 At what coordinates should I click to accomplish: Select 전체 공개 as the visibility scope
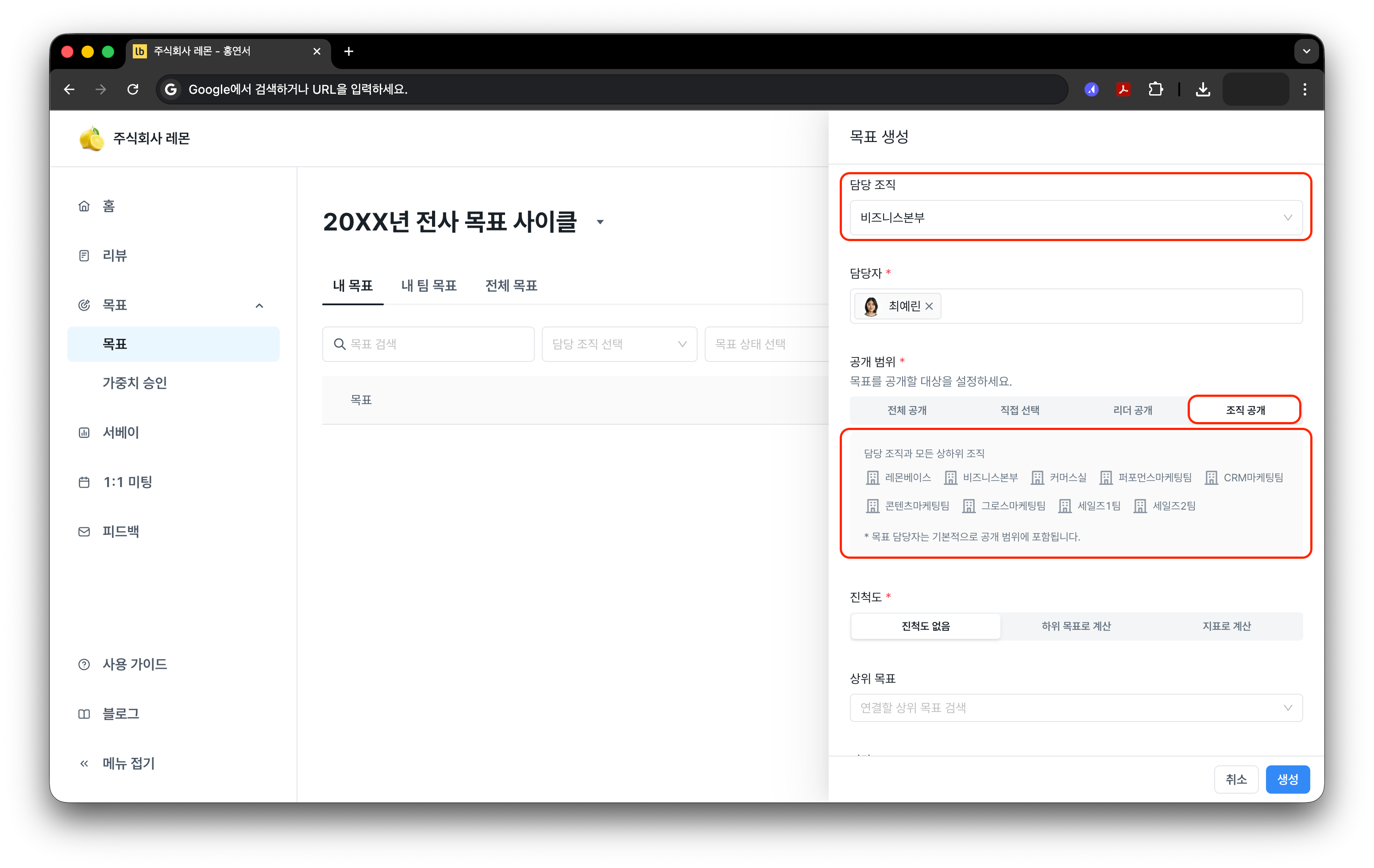(907, 410)
